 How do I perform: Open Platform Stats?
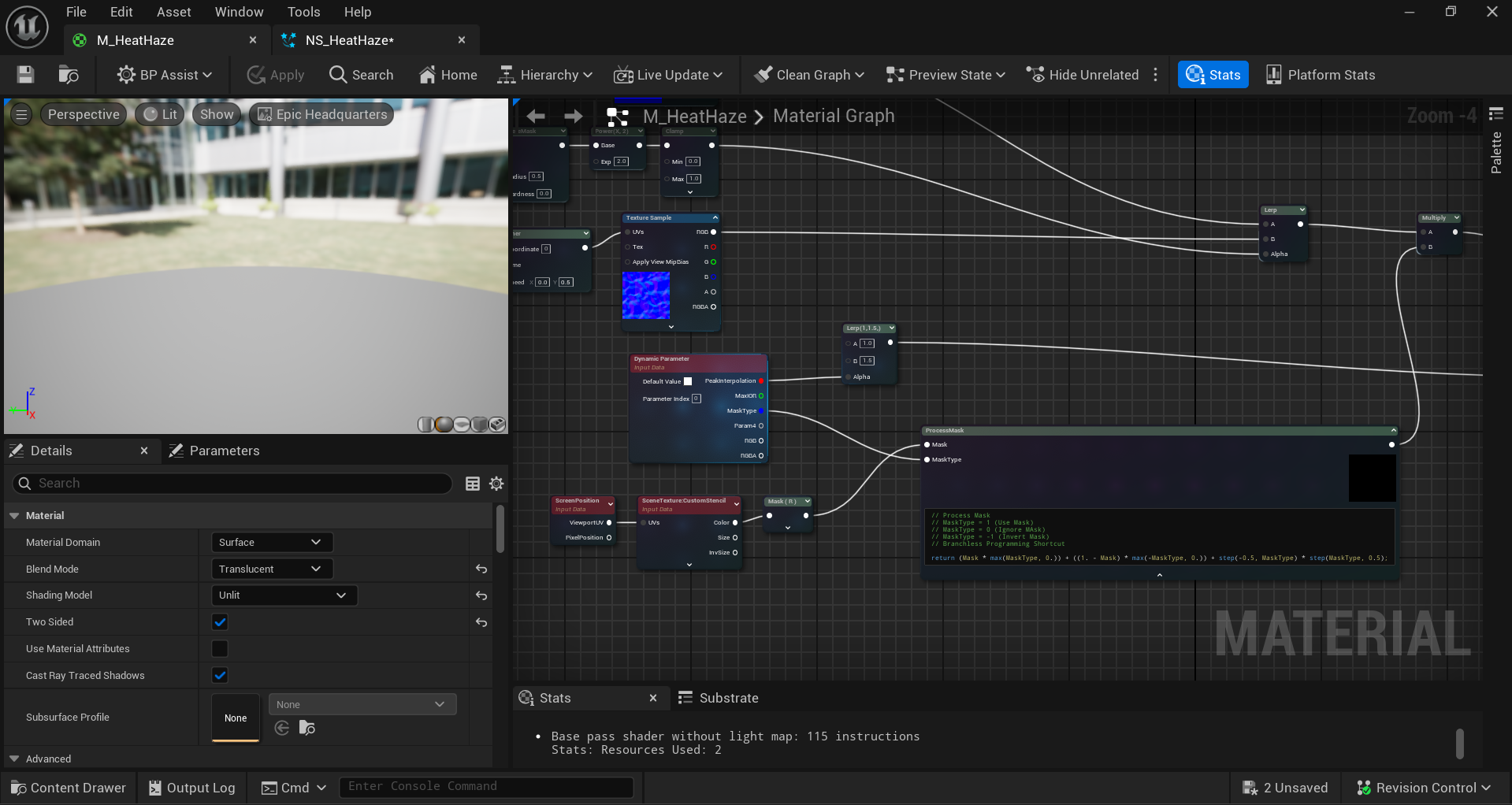click(x=1321, y=74)
